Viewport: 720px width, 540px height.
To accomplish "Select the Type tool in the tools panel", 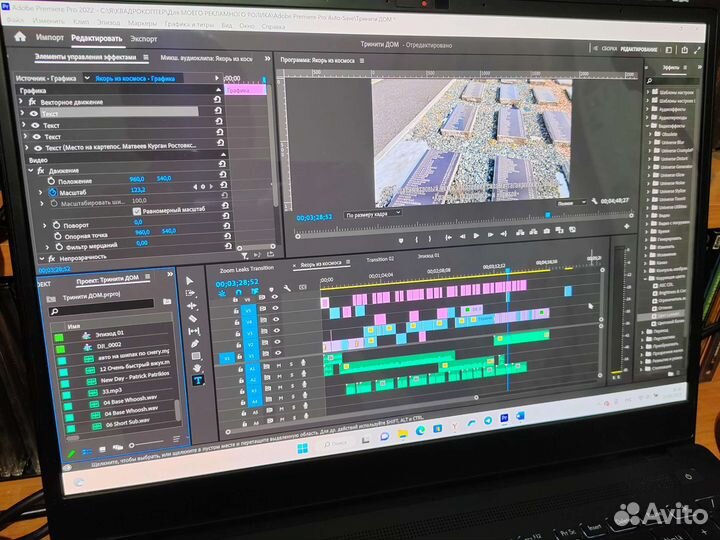I will click(197, 380).
